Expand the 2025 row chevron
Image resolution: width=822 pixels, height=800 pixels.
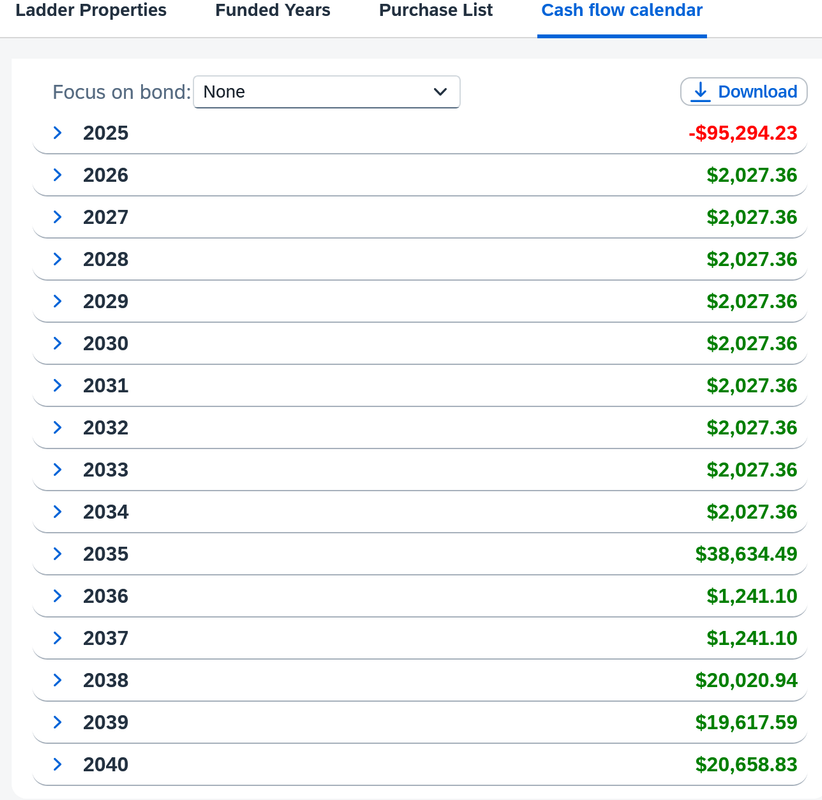58,133
